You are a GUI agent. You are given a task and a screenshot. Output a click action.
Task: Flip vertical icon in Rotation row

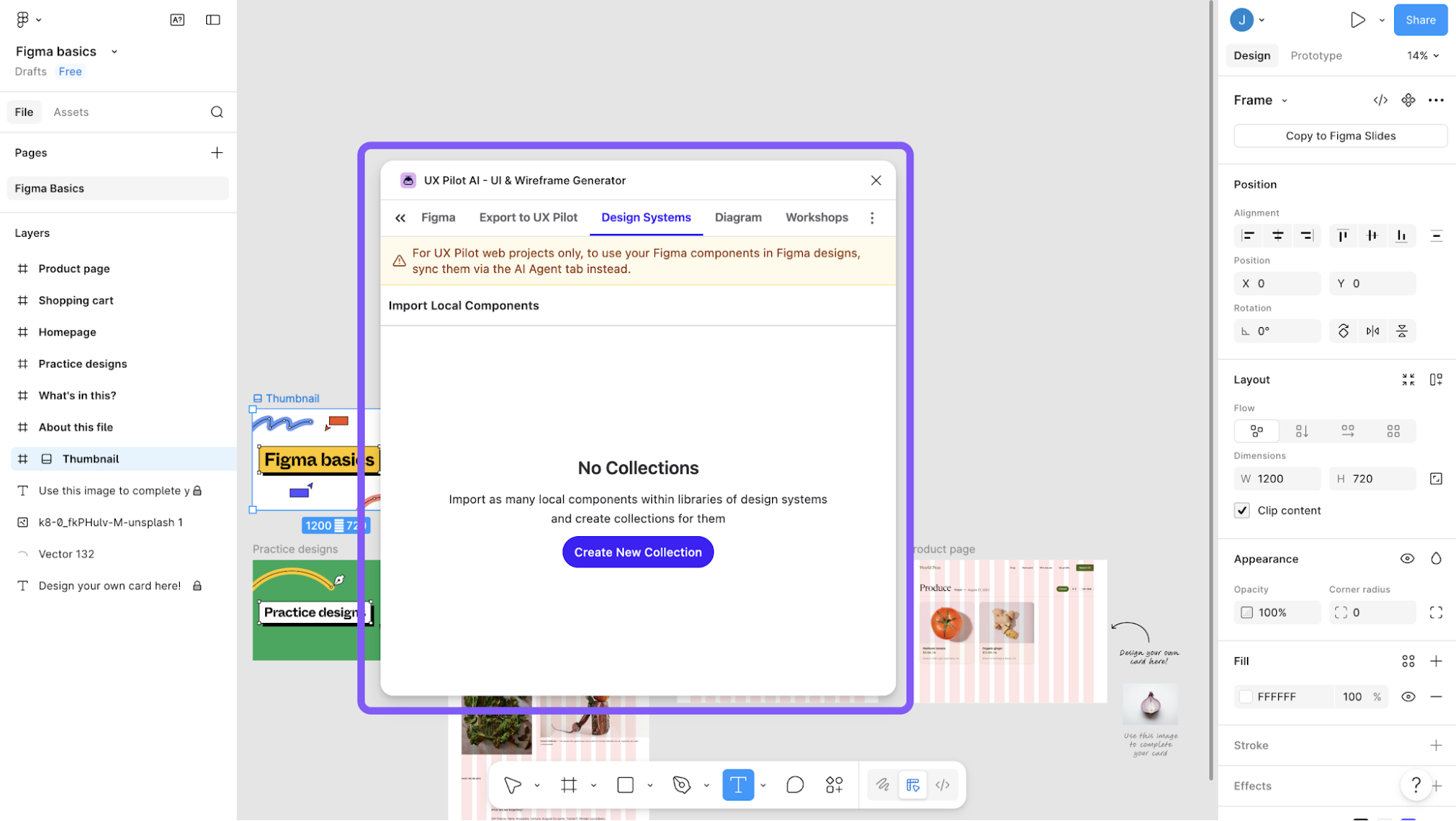[x=1401, y=331]
